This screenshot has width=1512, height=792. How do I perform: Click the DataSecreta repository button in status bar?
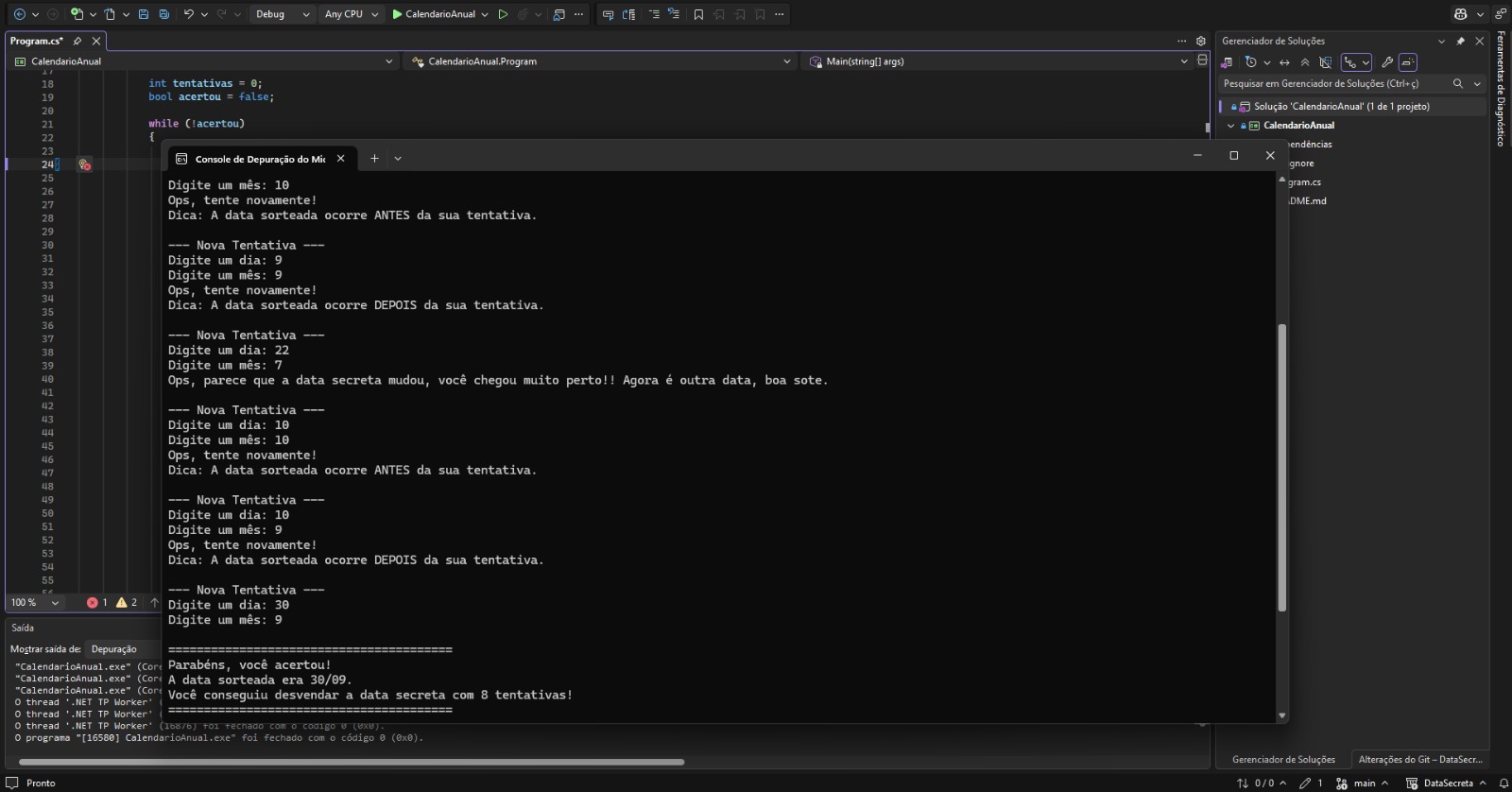point(1446,783)
